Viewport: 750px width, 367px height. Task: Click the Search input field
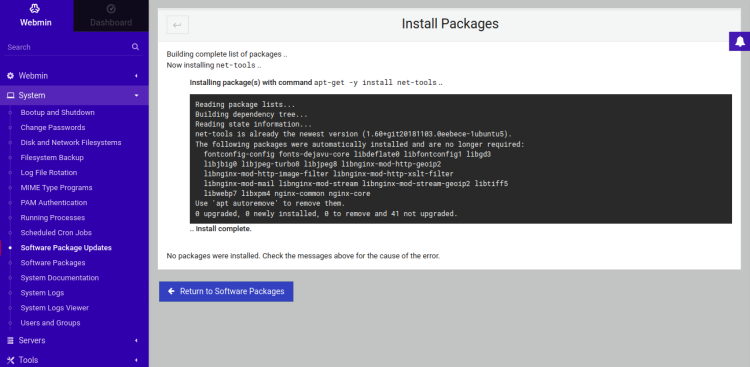67,47
